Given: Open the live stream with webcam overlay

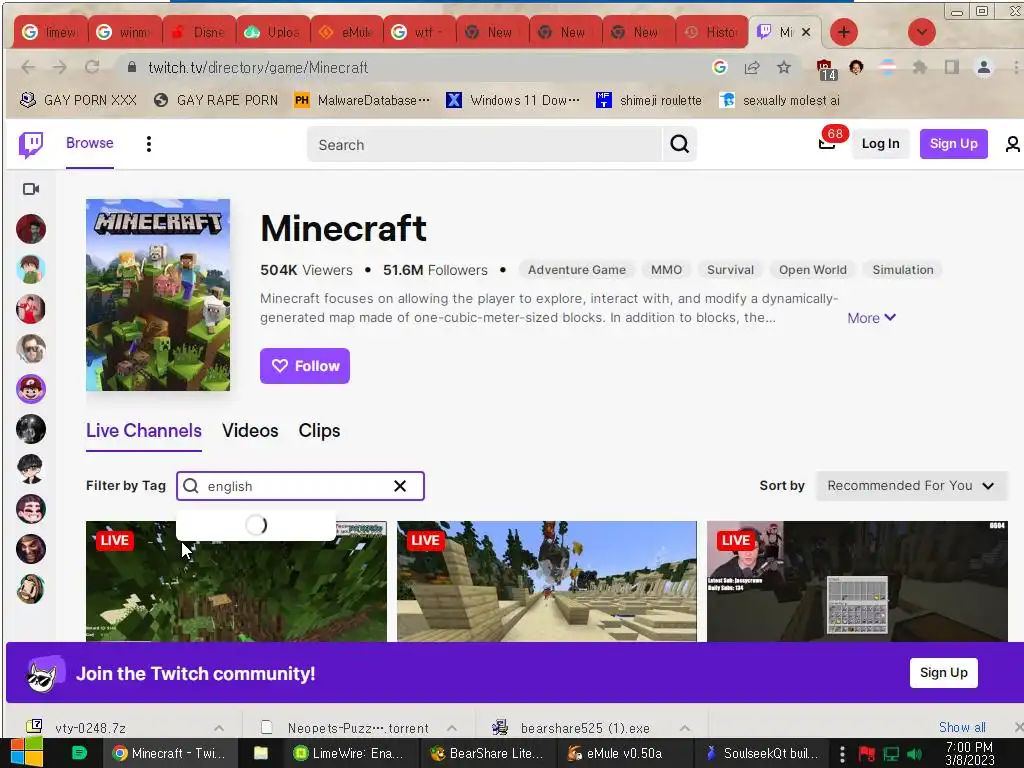Looking at the screenshot, I should pos(857,581).
